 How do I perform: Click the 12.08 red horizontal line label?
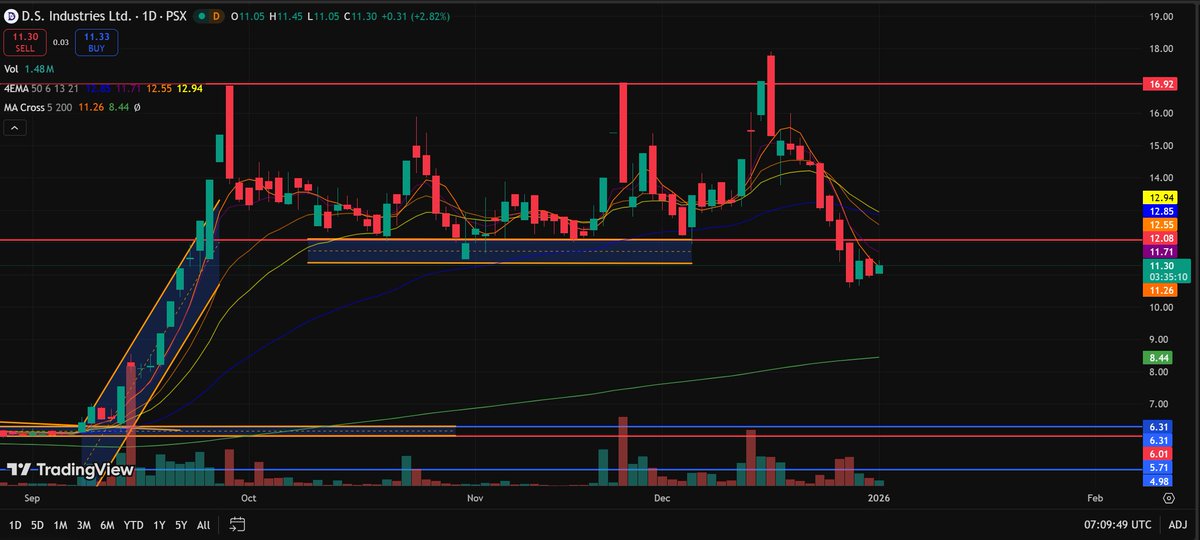pyautogui.click(x=1161, y=240)
